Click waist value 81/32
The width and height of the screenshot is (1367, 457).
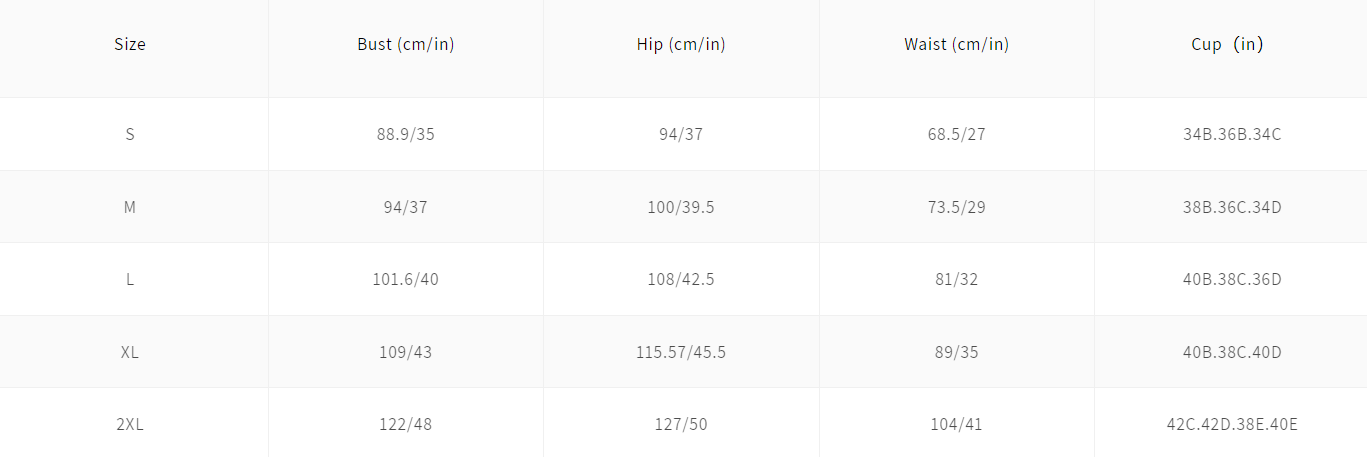pos(956,280)
